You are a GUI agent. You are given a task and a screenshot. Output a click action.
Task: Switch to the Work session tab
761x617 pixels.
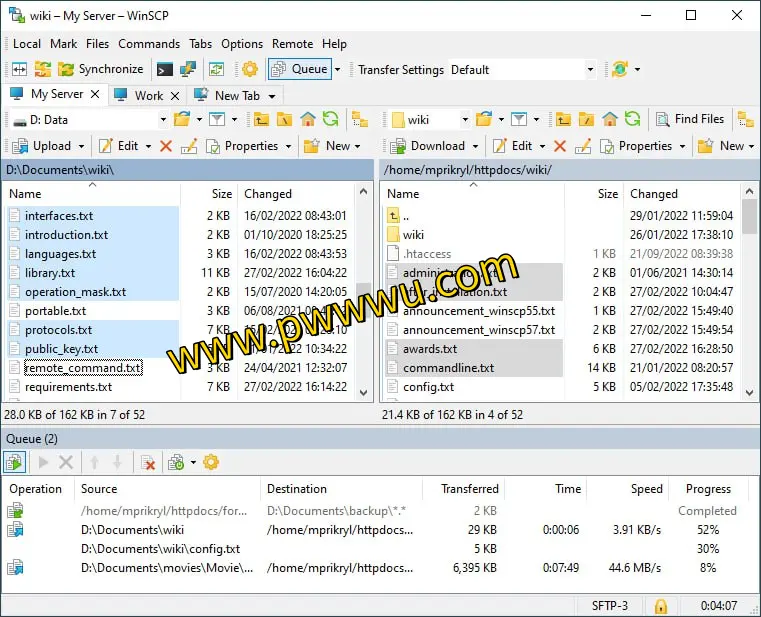(x=148, y=95)
